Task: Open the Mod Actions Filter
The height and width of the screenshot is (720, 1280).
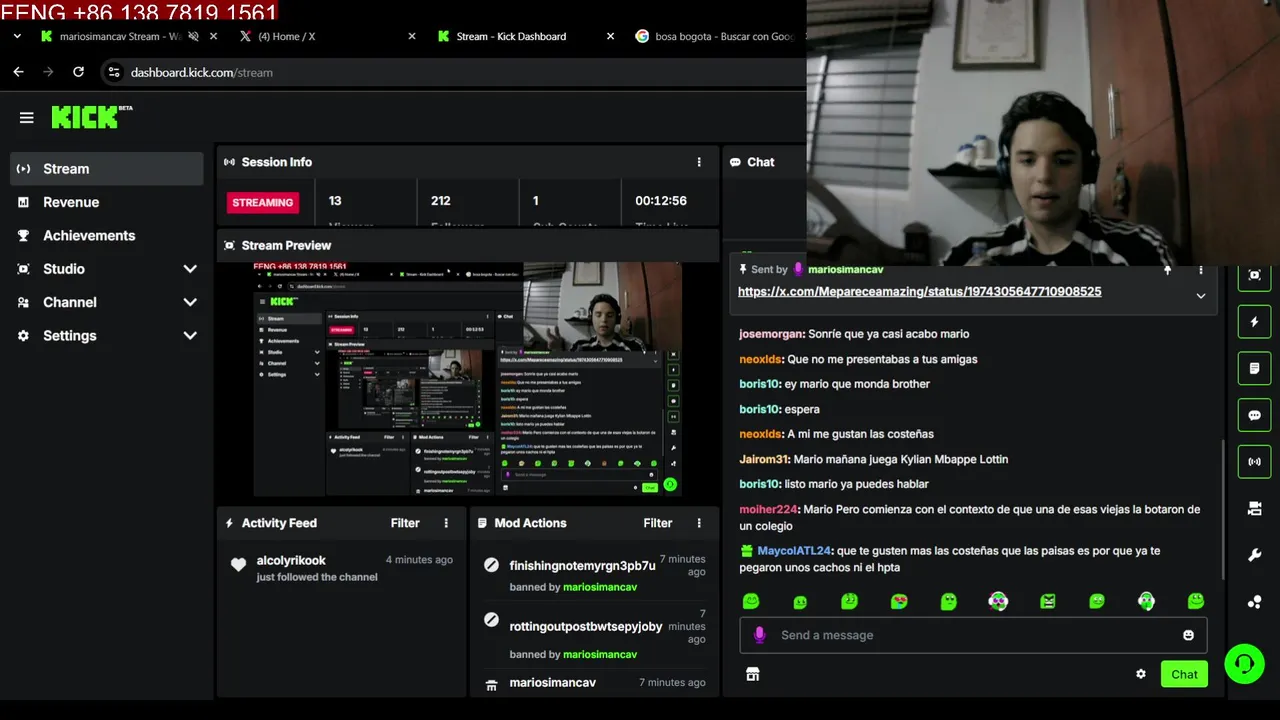Action: coord(658,523)
